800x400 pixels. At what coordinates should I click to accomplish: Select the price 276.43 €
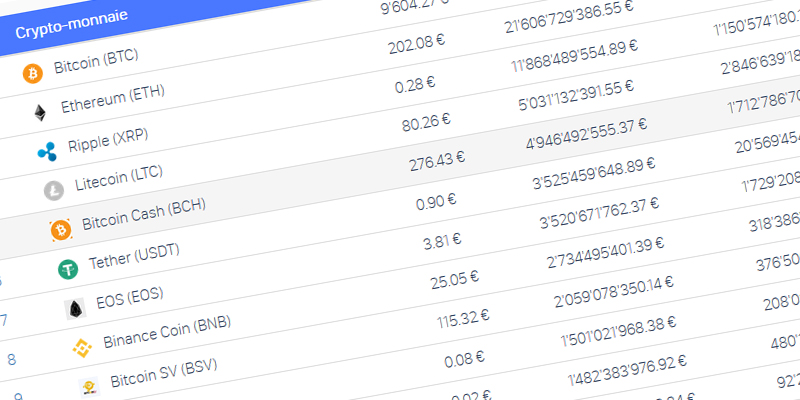(437, 161)
